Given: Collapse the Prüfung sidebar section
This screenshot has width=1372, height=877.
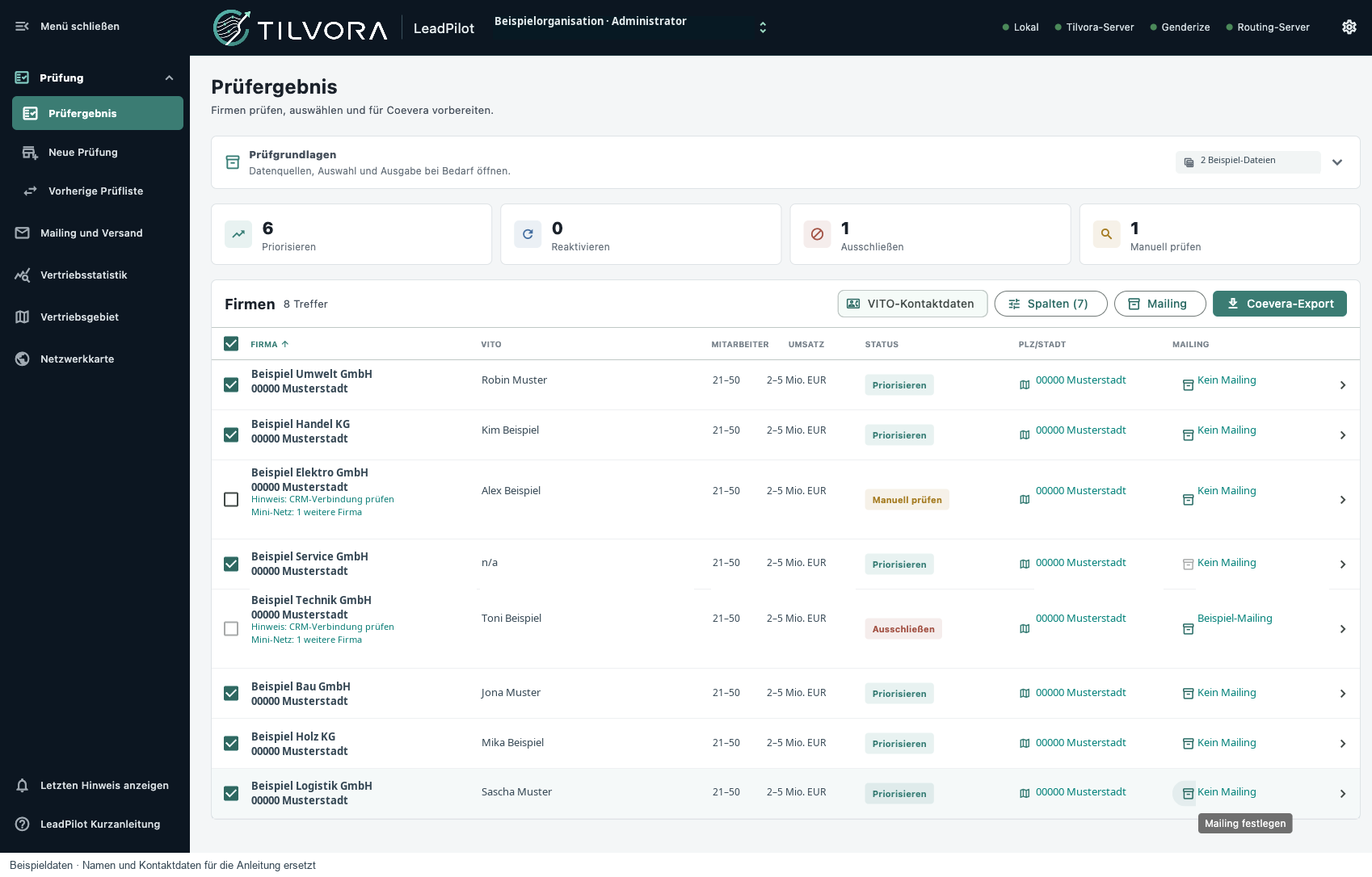Looking at the screenshot, I should [x=169, y=78].
